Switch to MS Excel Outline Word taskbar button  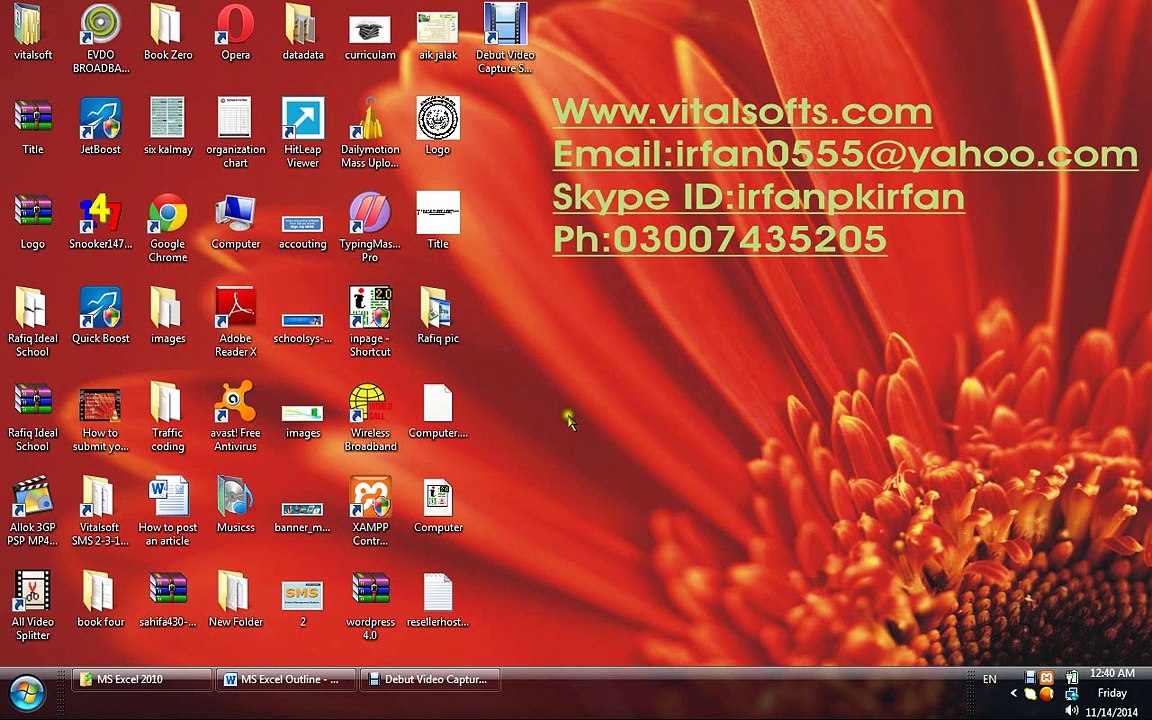287,680
